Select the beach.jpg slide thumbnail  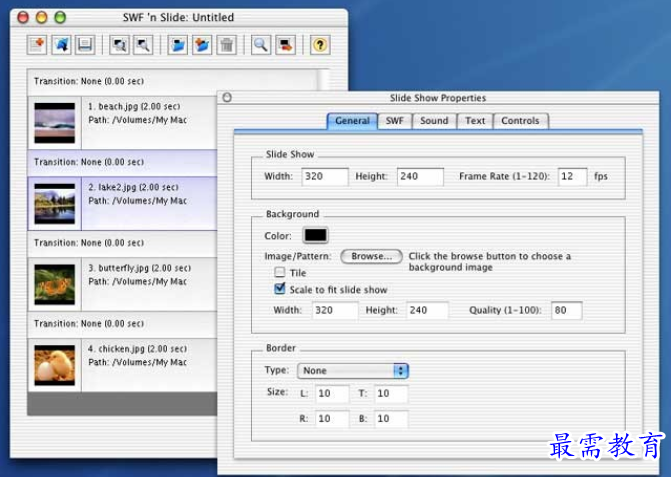[x=54, y=123]
